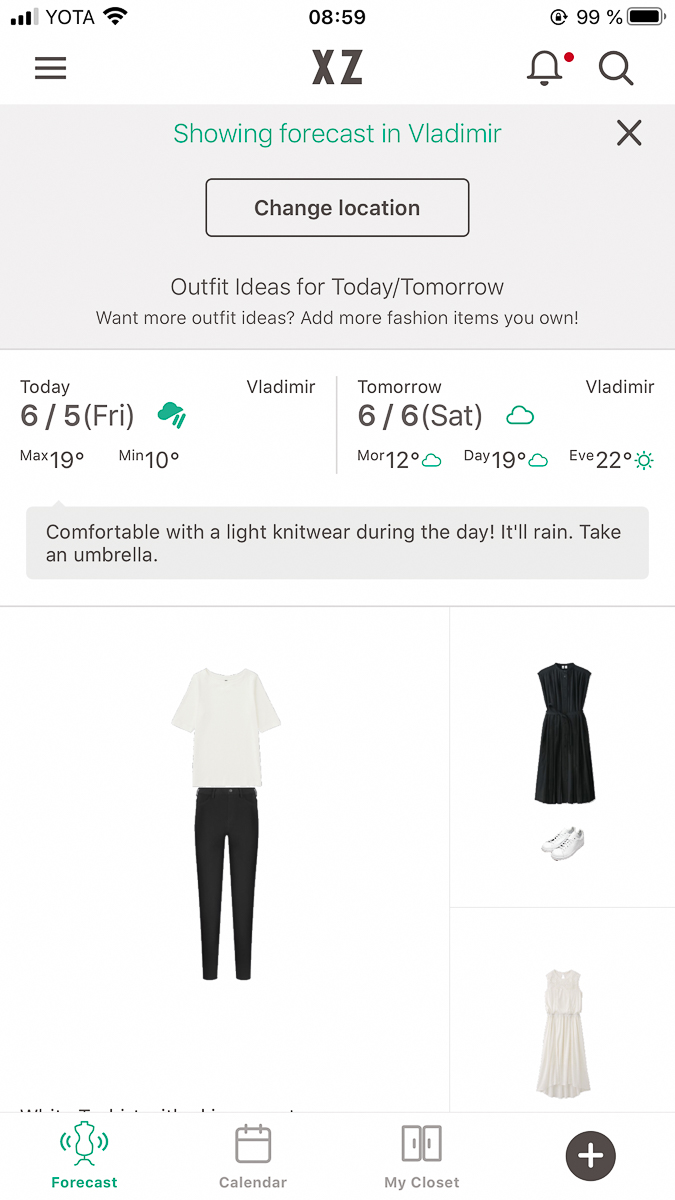Tap the umbrella advice message
675x1200 pixels.
click(x=337, y=543)
